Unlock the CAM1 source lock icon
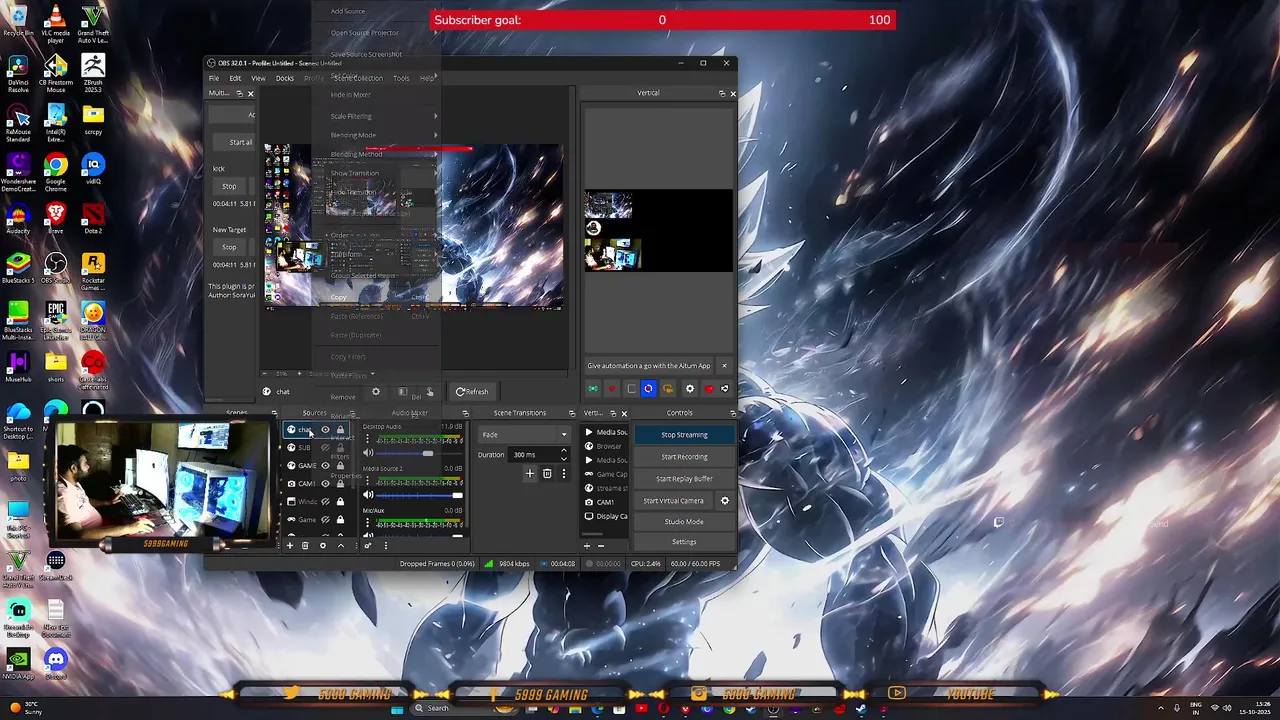The width and height of the screenshot is (1280, 720). [x=340, y=484]
